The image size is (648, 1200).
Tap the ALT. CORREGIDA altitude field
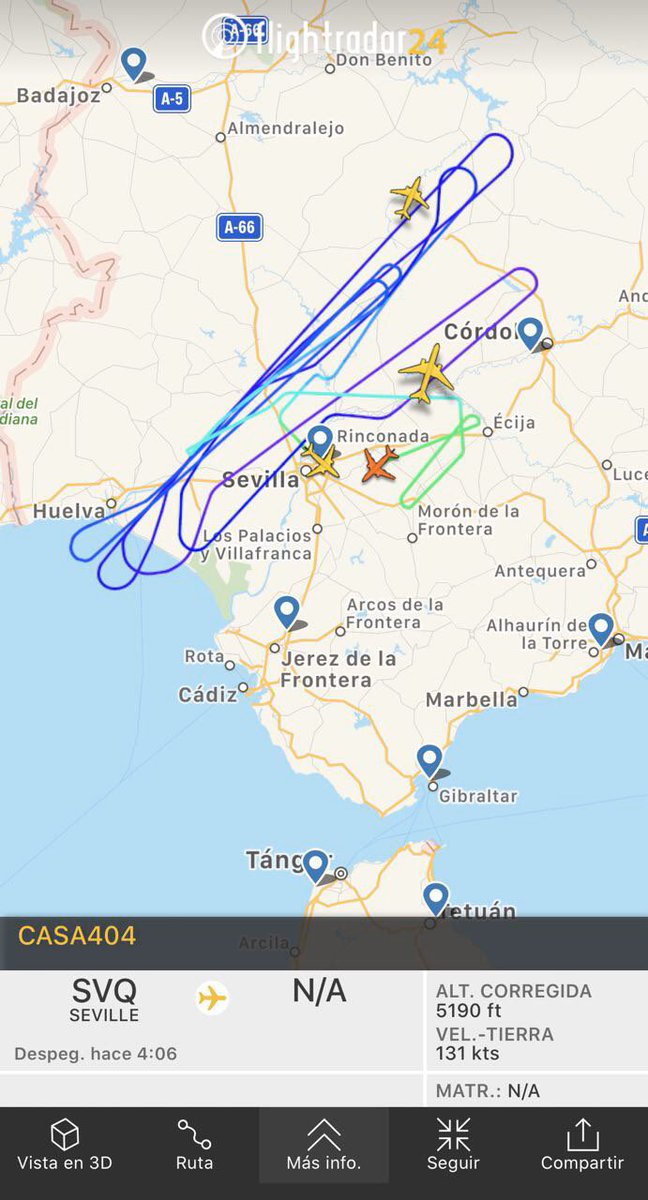click(514, 1001)
